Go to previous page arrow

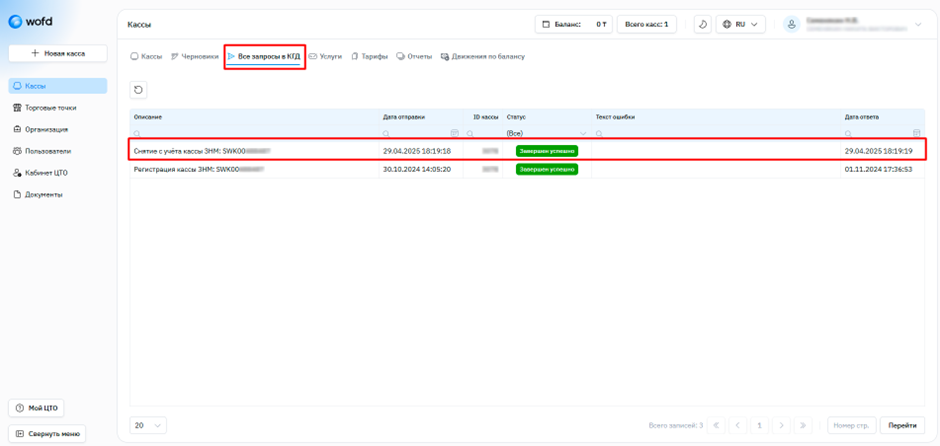pyautogui.click(x=737, y=425)
